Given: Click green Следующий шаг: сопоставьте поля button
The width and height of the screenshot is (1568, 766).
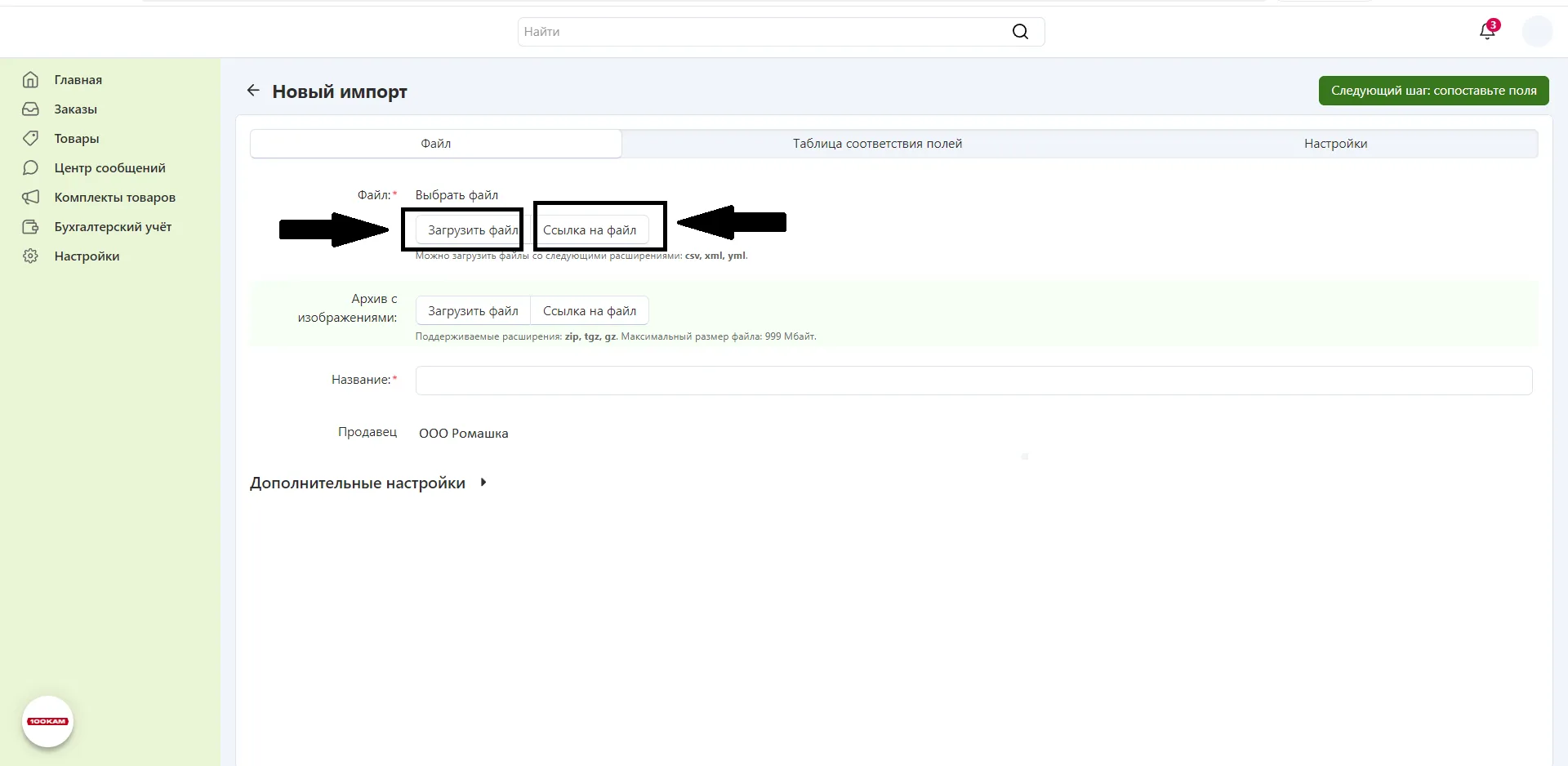Looking at the screenshot, I should pos(1433,91).
